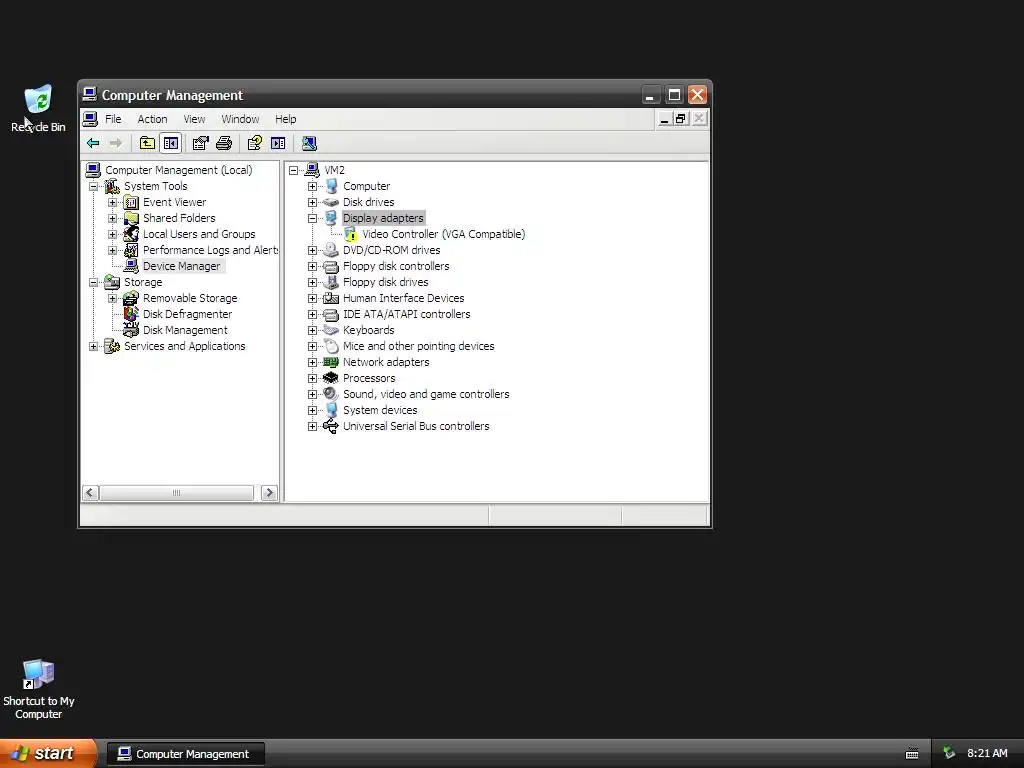Open the File menu

(x=113, y=119)
